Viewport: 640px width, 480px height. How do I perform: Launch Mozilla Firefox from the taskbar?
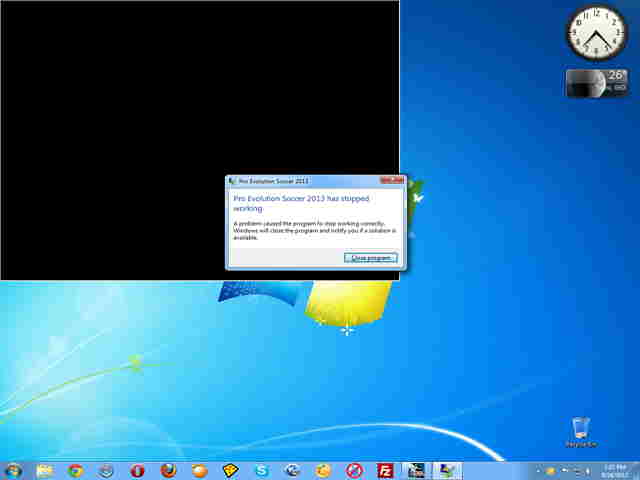tap(168, 471)
